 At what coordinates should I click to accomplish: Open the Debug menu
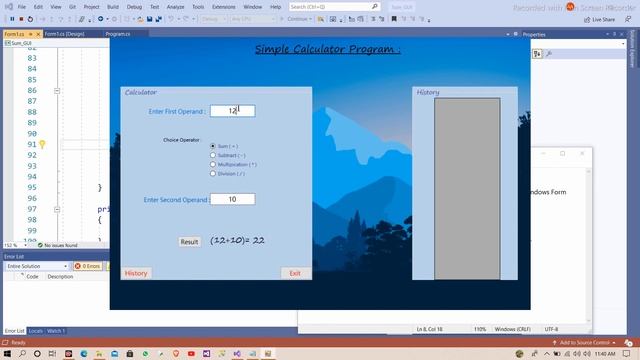134,7
